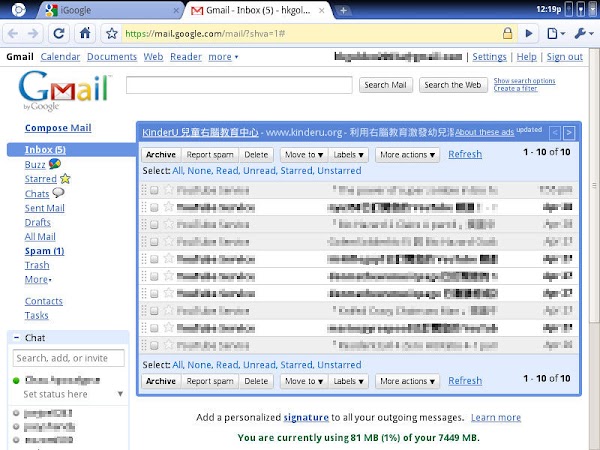This screenshot has height=450, width=600.
Task: Close the iGoogle tab
Action: 176,11
